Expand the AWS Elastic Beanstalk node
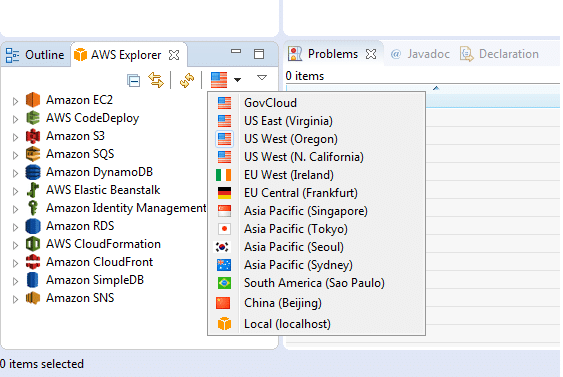 15,191
